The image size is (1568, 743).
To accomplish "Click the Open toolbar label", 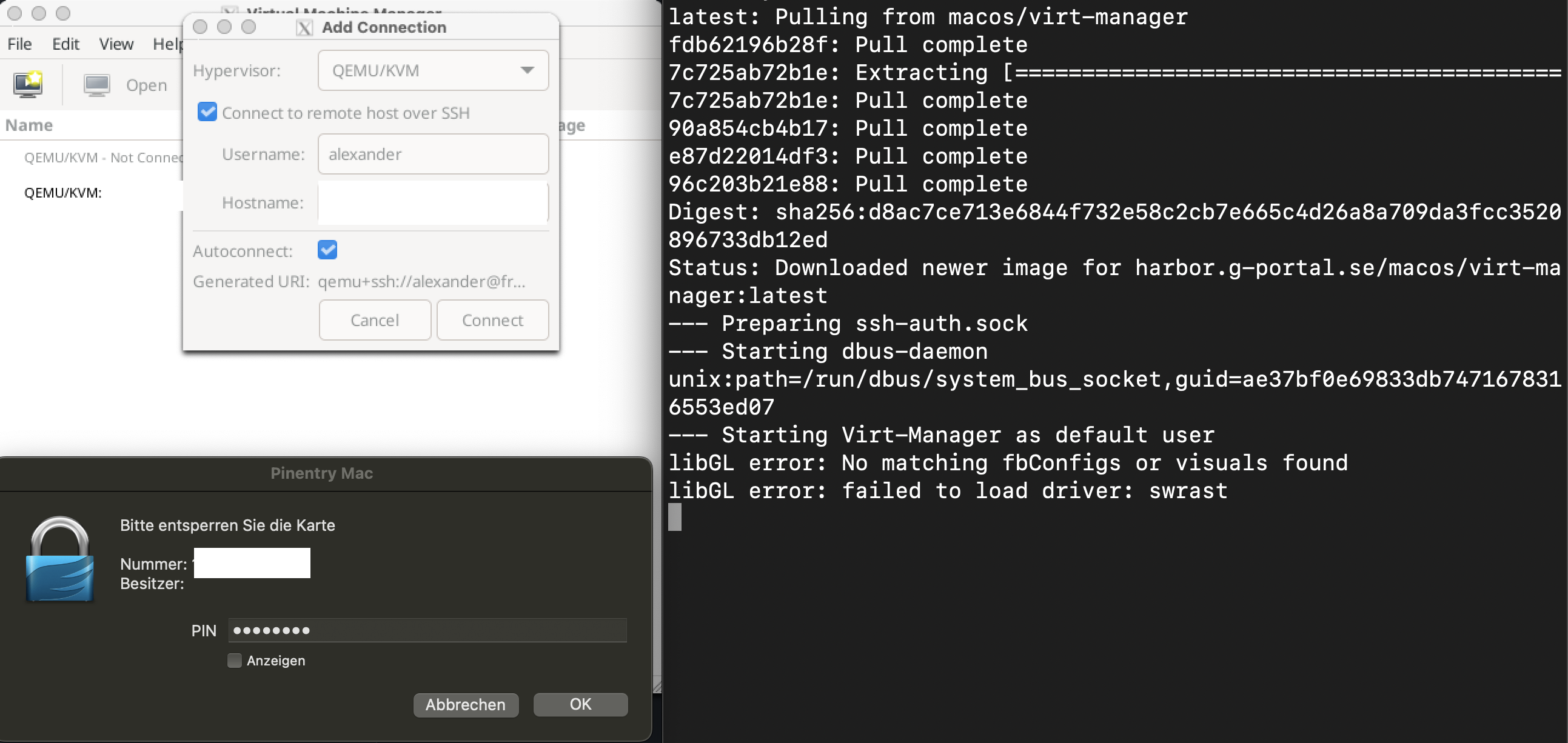I will [x=147, y=85].
